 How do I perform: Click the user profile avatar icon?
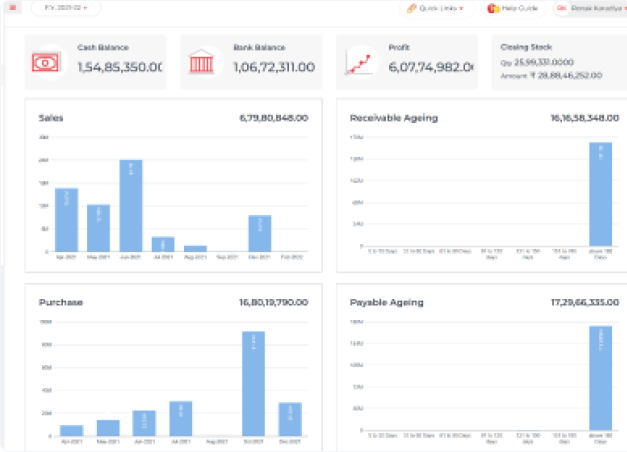562,8
